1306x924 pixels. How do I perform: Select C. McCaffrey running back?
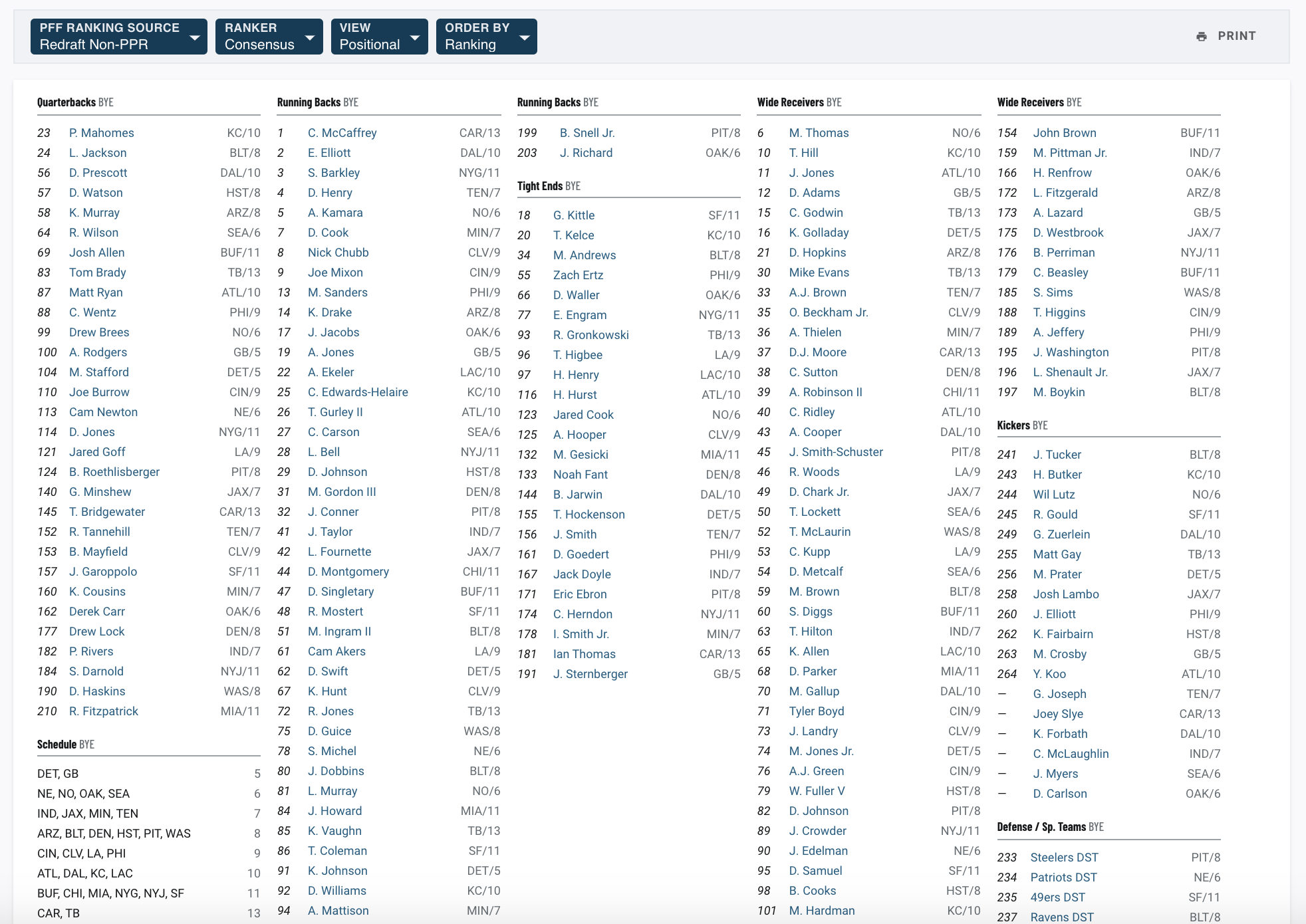(x=342, y=133)
